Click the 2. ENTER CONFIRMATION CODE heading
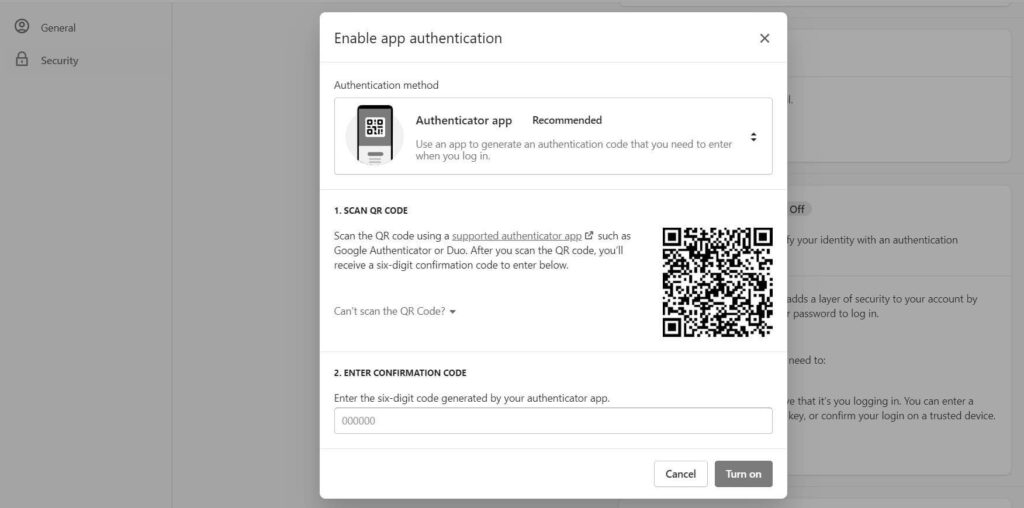The width and height of the screenshot is (1024, 508). 400,373
